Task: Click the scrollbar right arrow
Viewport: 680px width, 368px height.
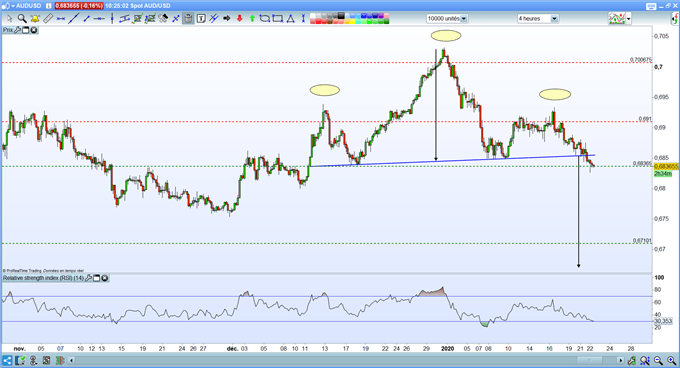Action: 621,361
